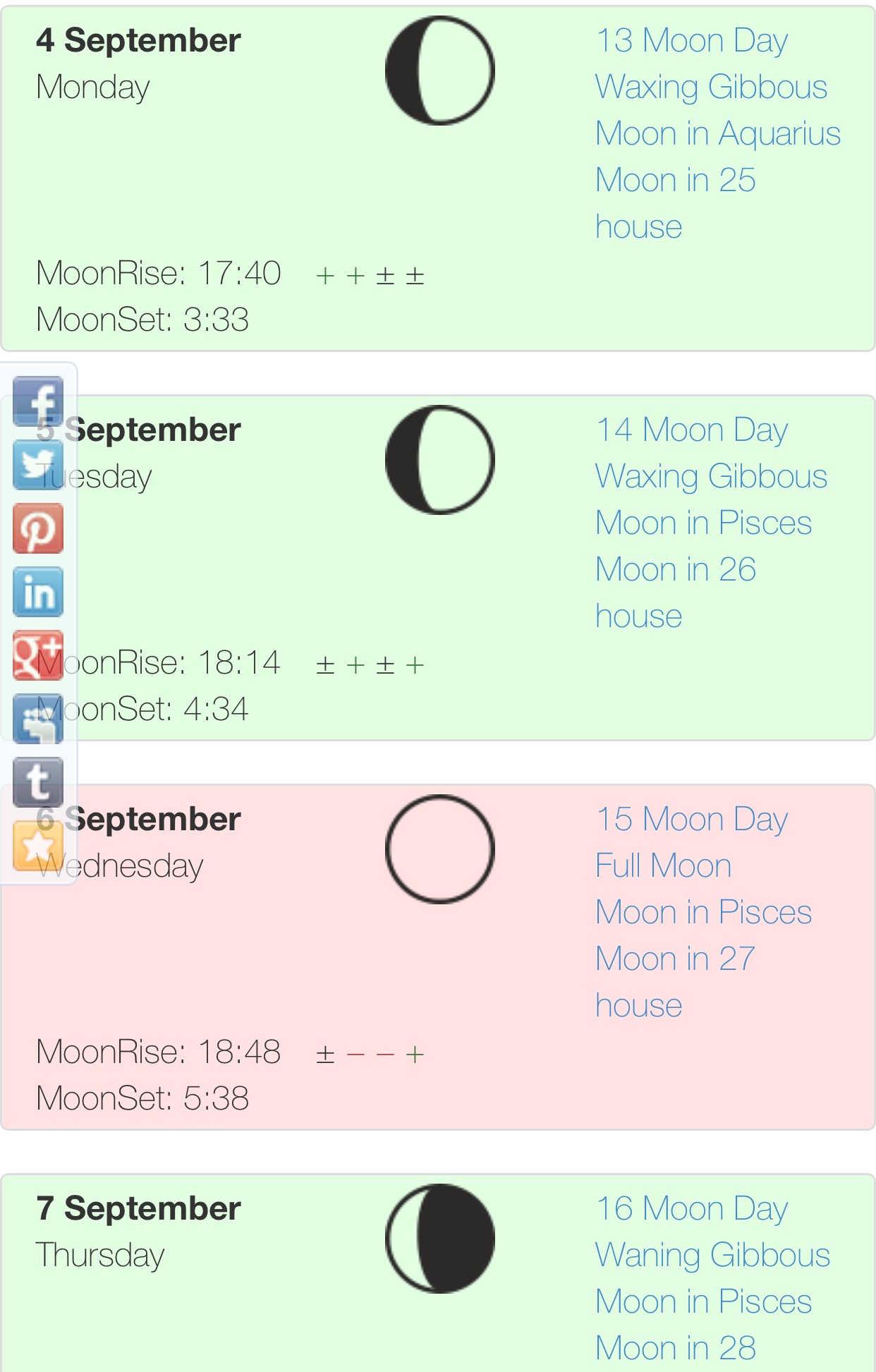Share via the LinkedIn icon

point(38,592)
